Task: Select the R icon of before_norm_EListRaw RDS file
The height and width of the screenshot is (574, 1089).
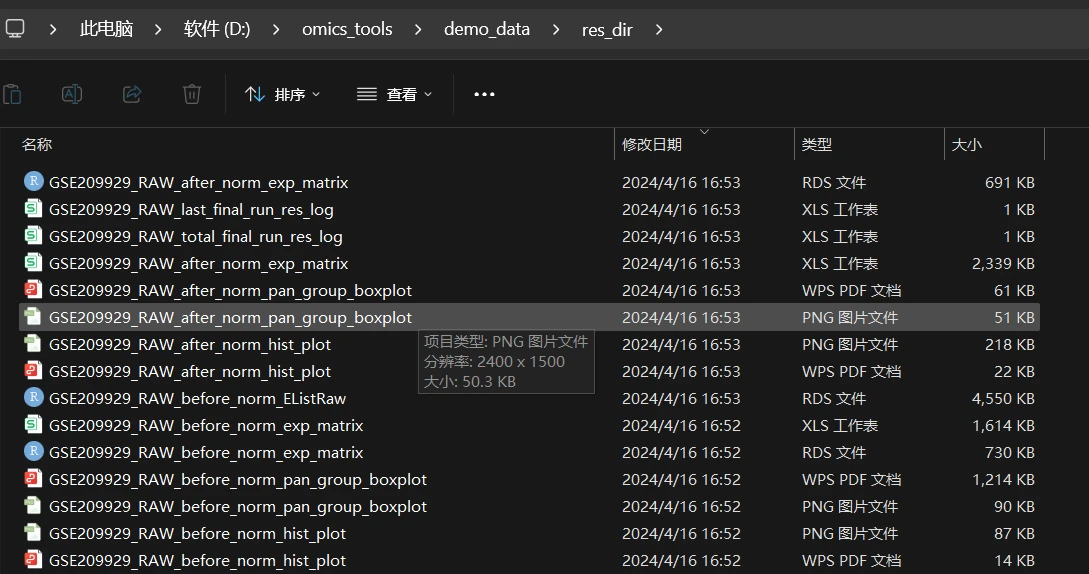Action: pyautogui.click(x=33, y=397)
